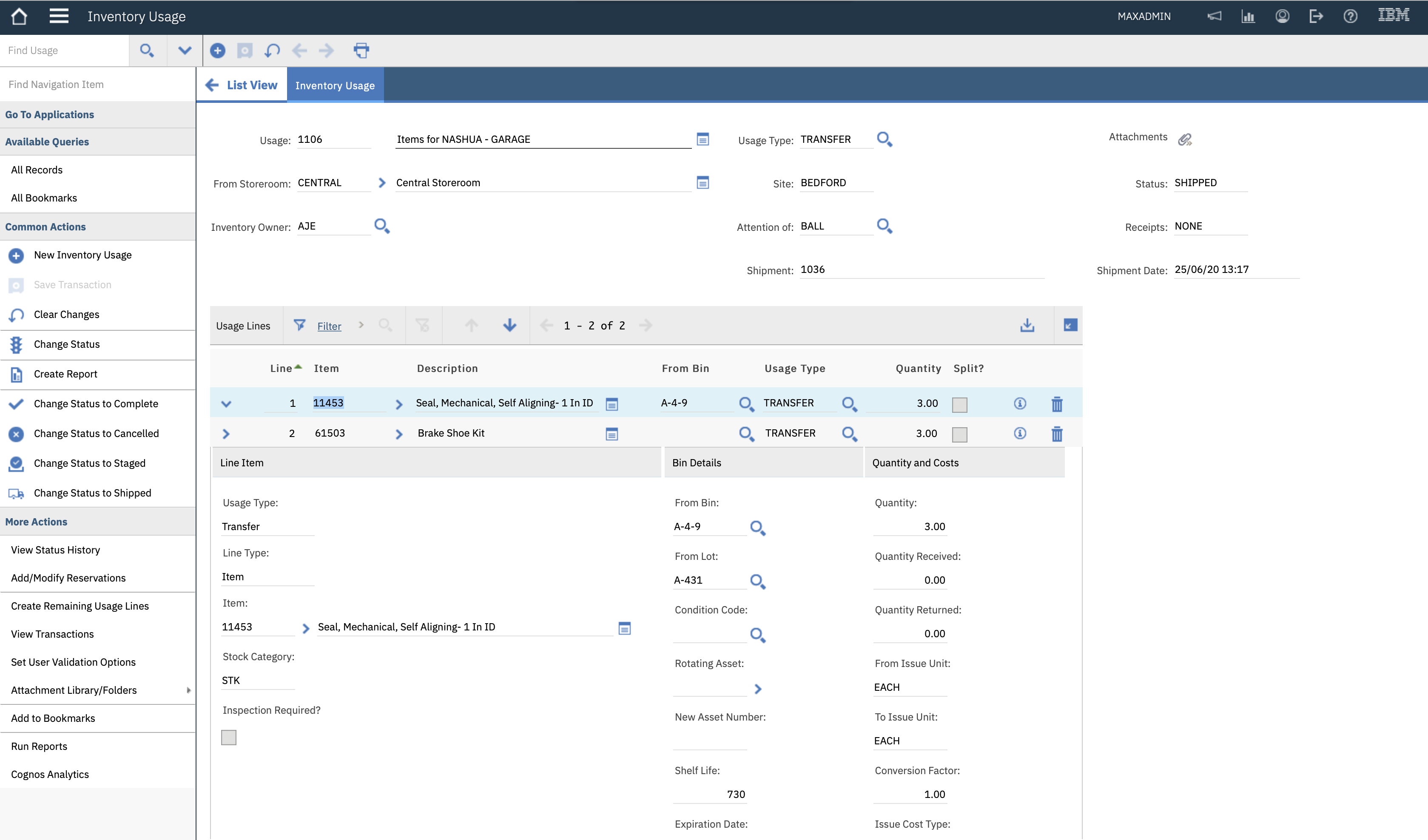Screen dimensions: 1428x840
Task: Switch to the List View tab
Action: tap(252, 85)
